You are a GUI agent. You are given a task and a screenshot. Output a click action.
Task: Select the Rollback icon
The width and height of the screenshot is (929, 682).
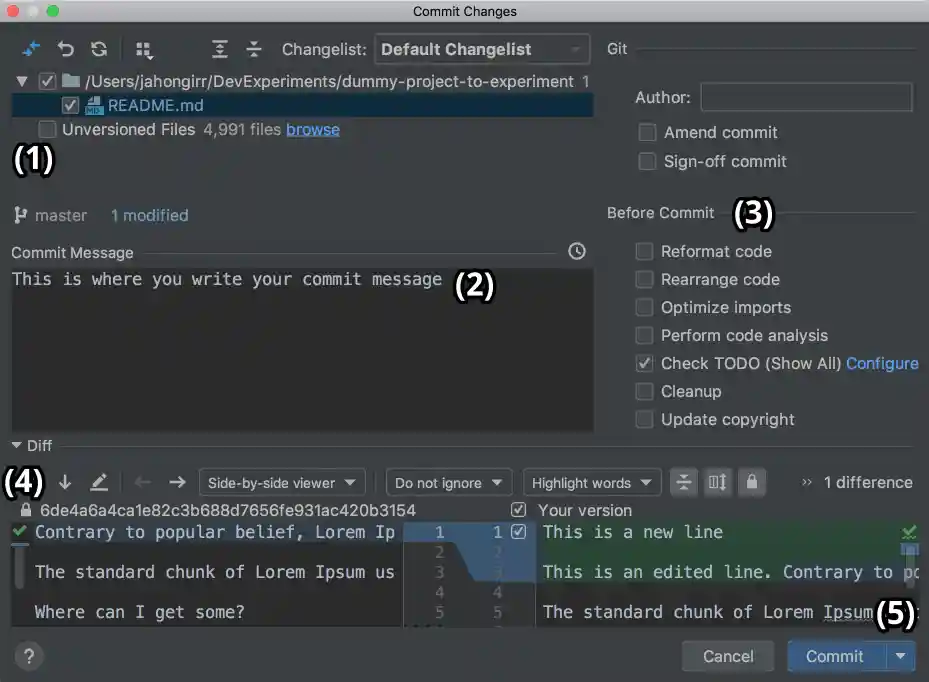(64, 47)
